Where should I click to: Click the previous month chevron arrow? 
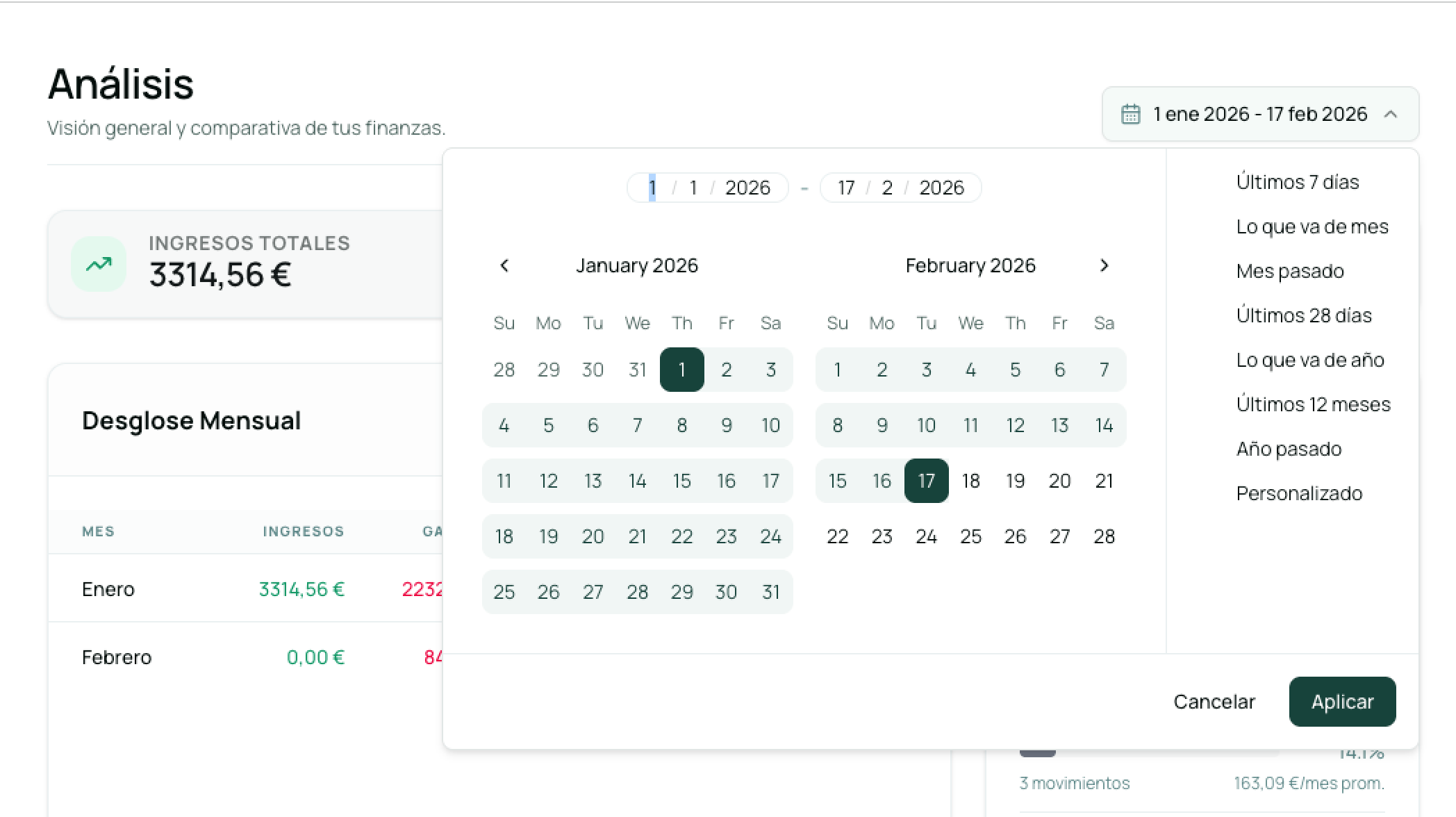pyautogui.click(x=504, y=265)
